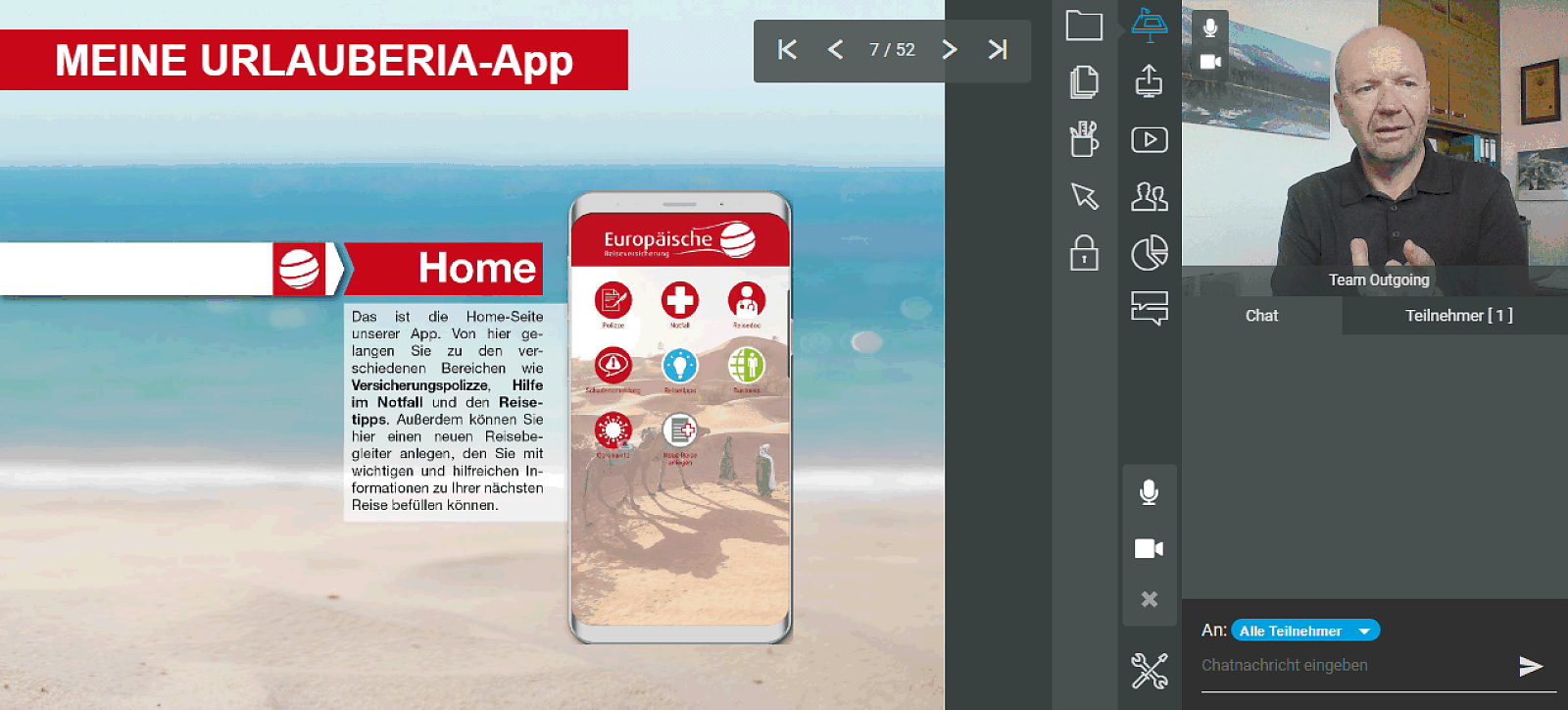Screen dimensions: 1568x710
Task: Open the stacked documents icon
Action: [x=1084, y=81]
